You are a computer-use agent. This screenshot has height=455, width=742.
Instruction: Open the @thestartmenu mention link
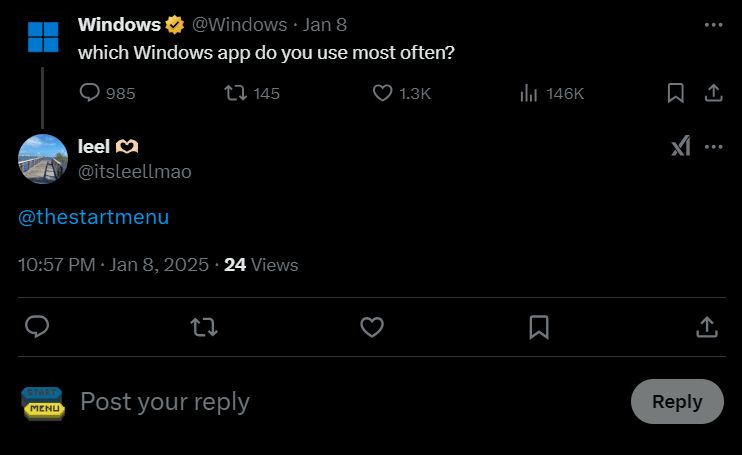(94, 217)
